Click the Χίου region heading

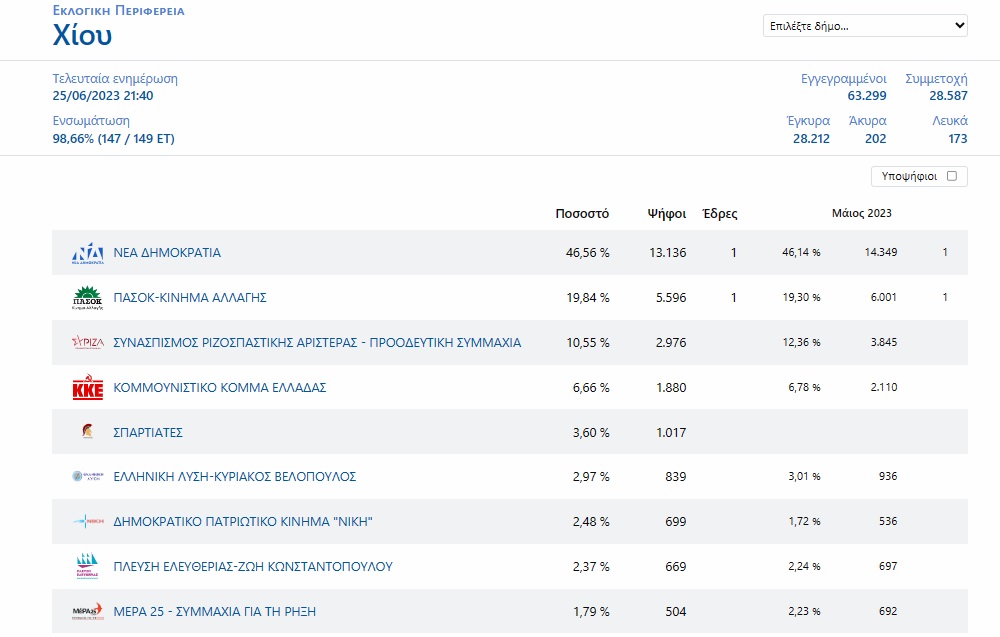[x=82, y=35]
